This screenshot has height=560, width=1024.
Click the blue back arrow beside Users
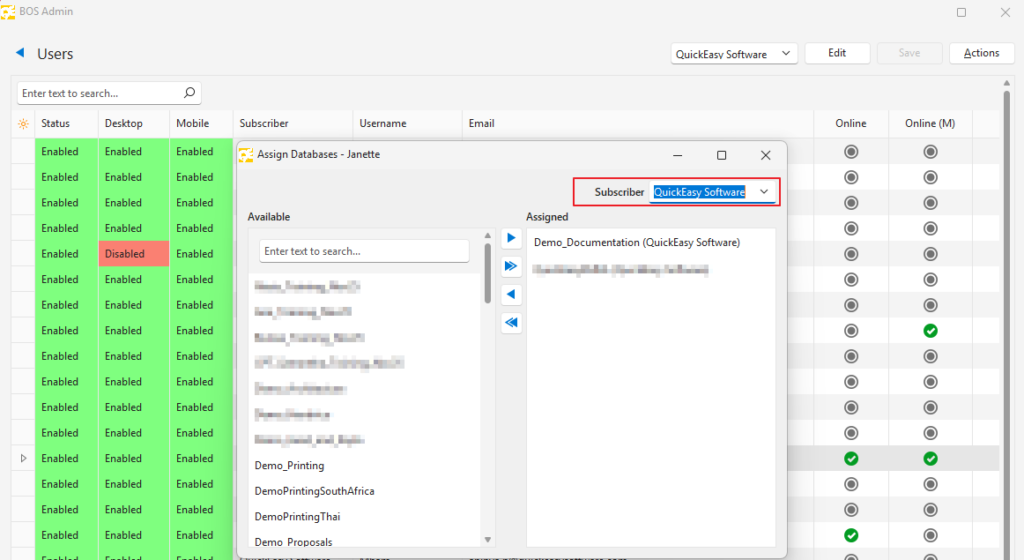click(x=20, y=53)
